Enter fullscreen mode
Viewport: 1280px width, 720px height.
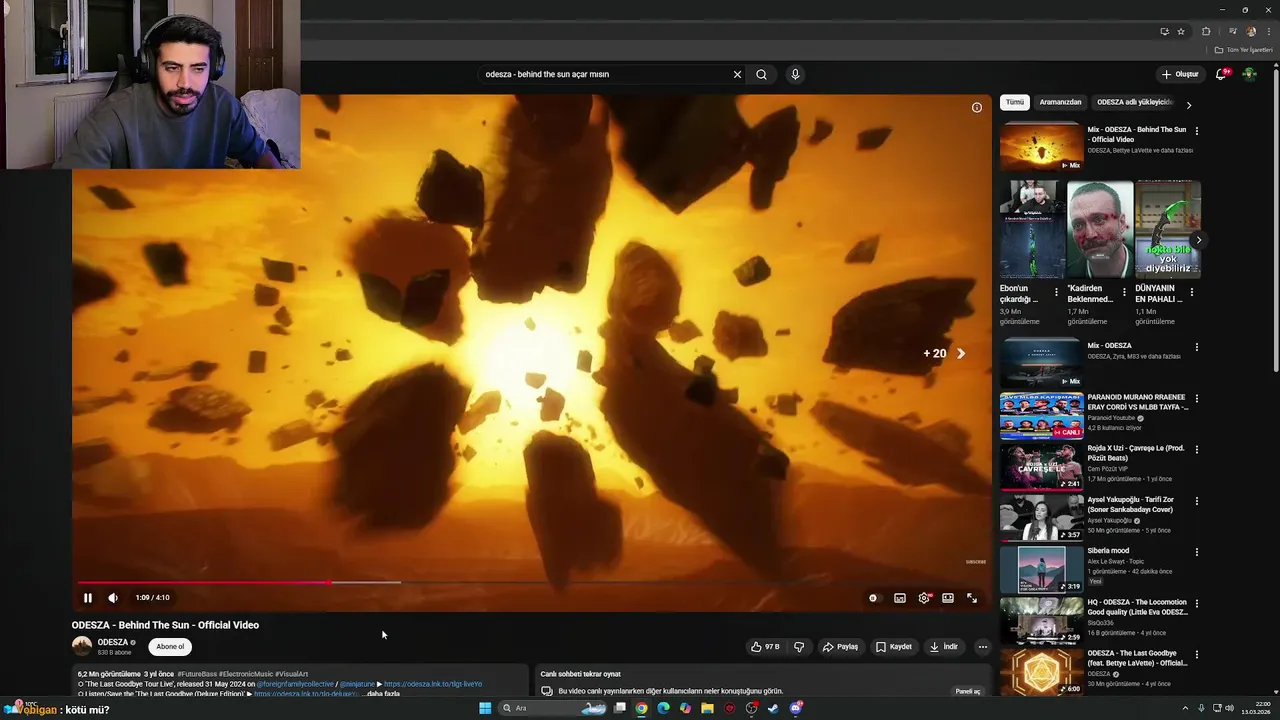coord(972,598)
